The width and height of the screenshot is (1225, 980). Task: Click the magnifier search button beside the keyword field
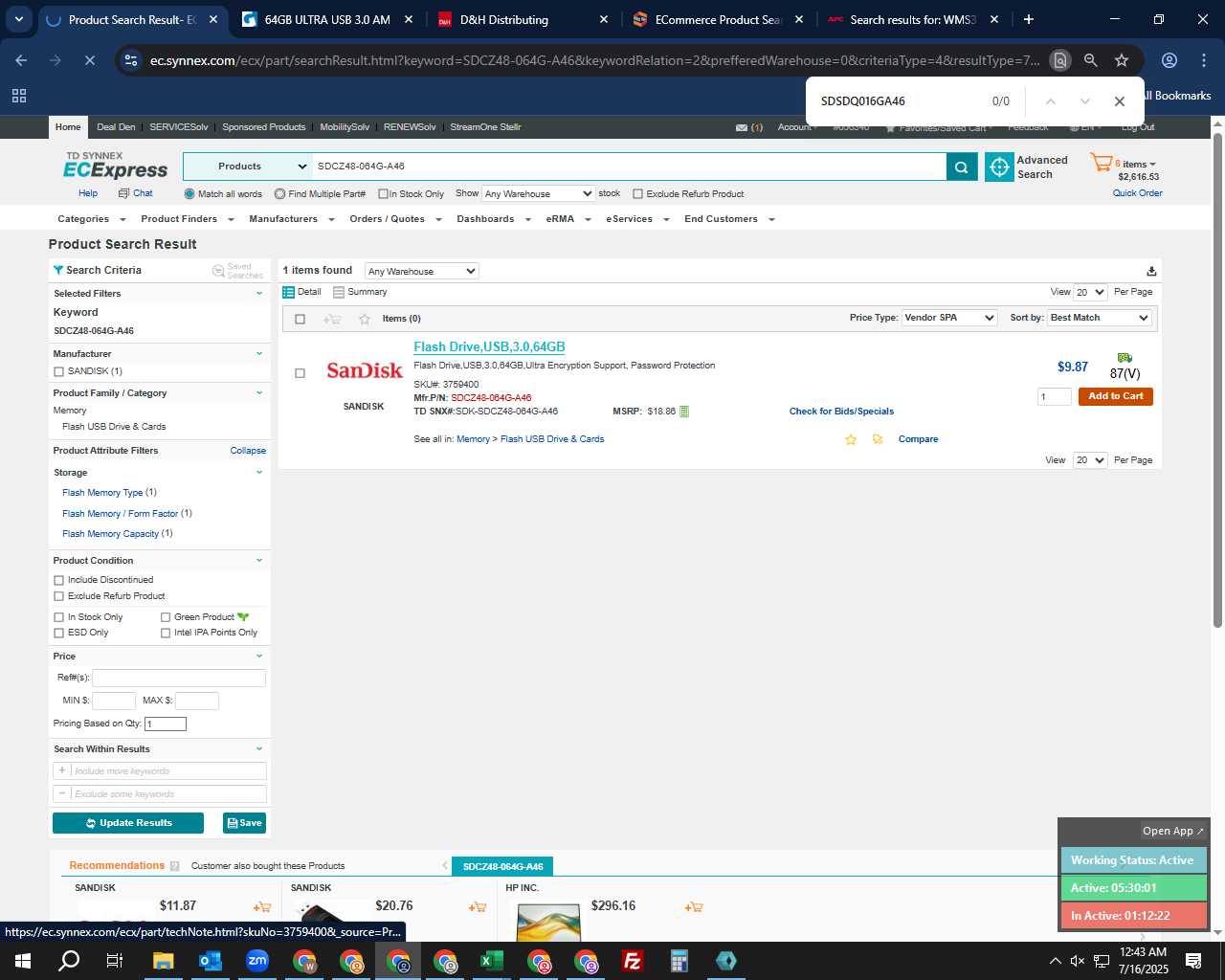(x=962, y=167)
